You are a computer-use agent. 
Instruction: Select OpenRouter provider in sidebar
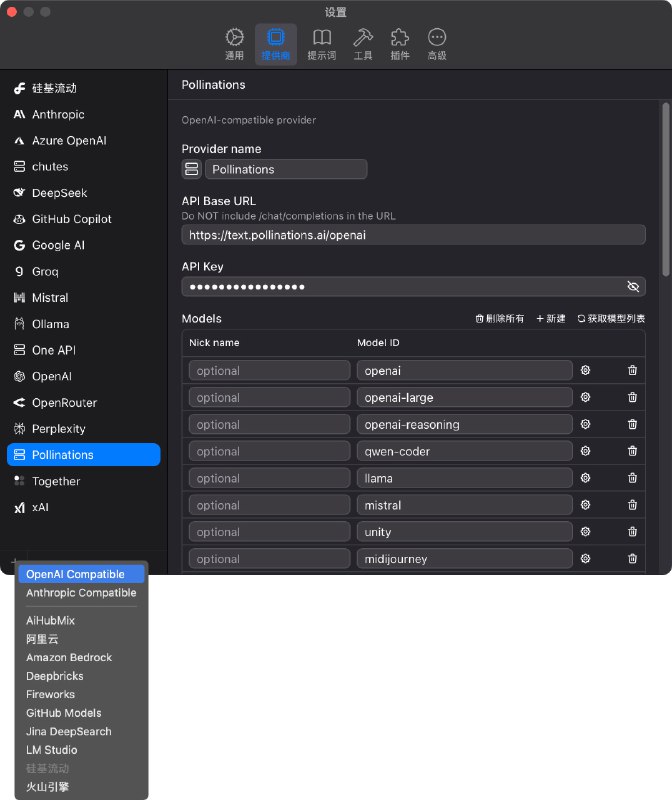(84, 403)
